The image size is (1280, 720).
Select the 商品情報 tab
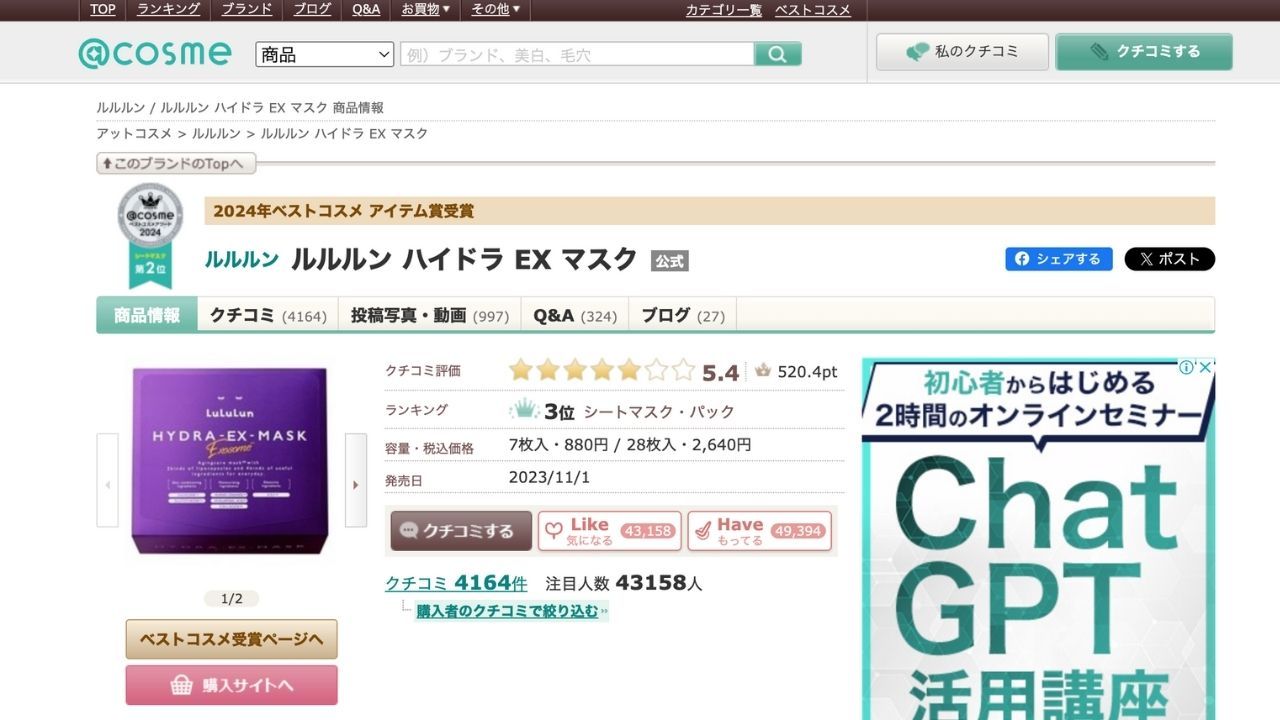(147, 315)
